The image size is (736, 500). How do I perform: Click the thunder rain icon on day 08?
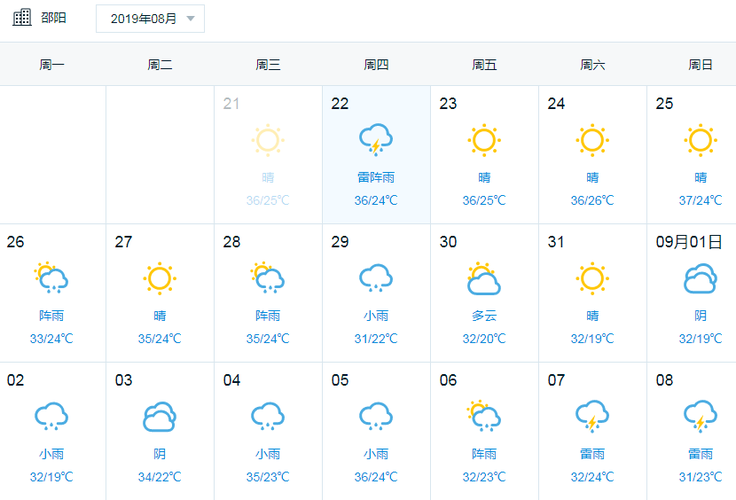coord(700,416)
